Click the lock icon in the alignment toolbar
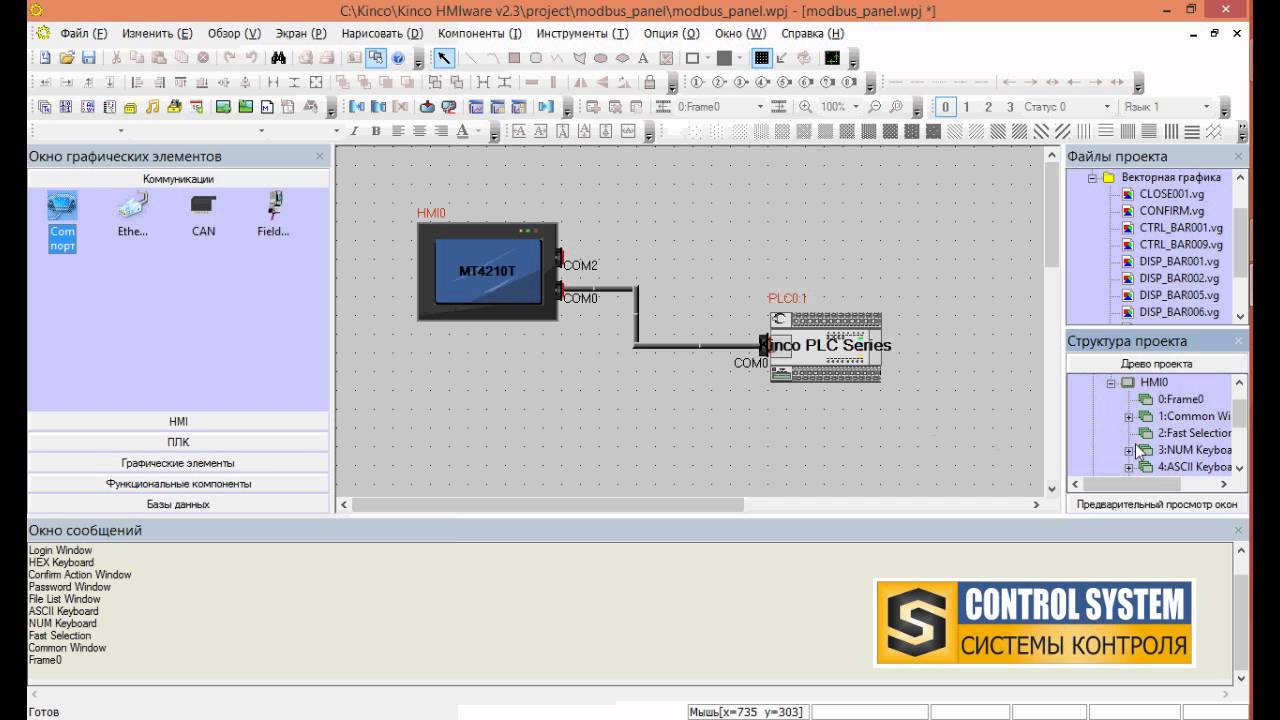Image resolution: width=1280 pixels, height=720 pixels. tap(649, 82)
